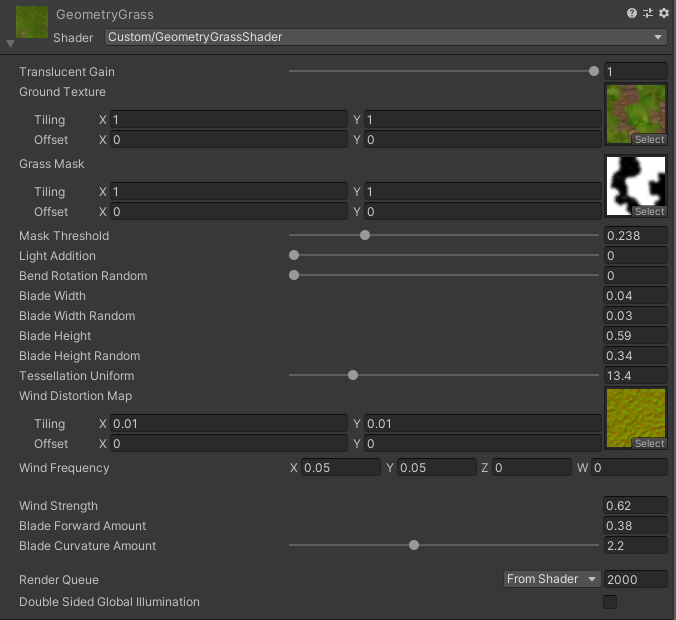
Task: Click Wind Distortion Map Offset Y field
Action: (x=483, y=444)
